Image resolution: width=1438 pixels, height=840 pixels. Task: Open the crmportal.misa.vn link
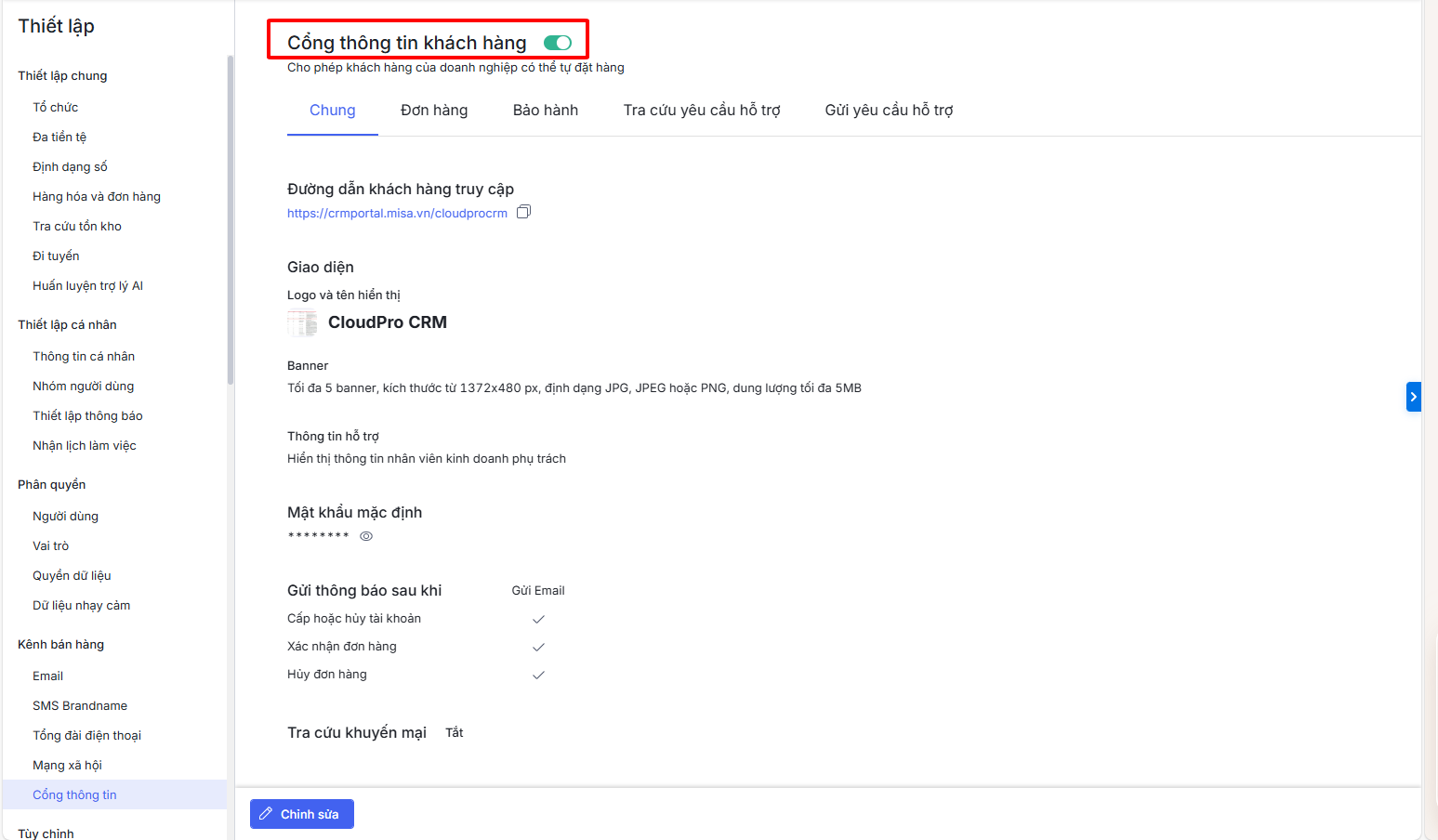pyautogui.click(x=397, y=214)
